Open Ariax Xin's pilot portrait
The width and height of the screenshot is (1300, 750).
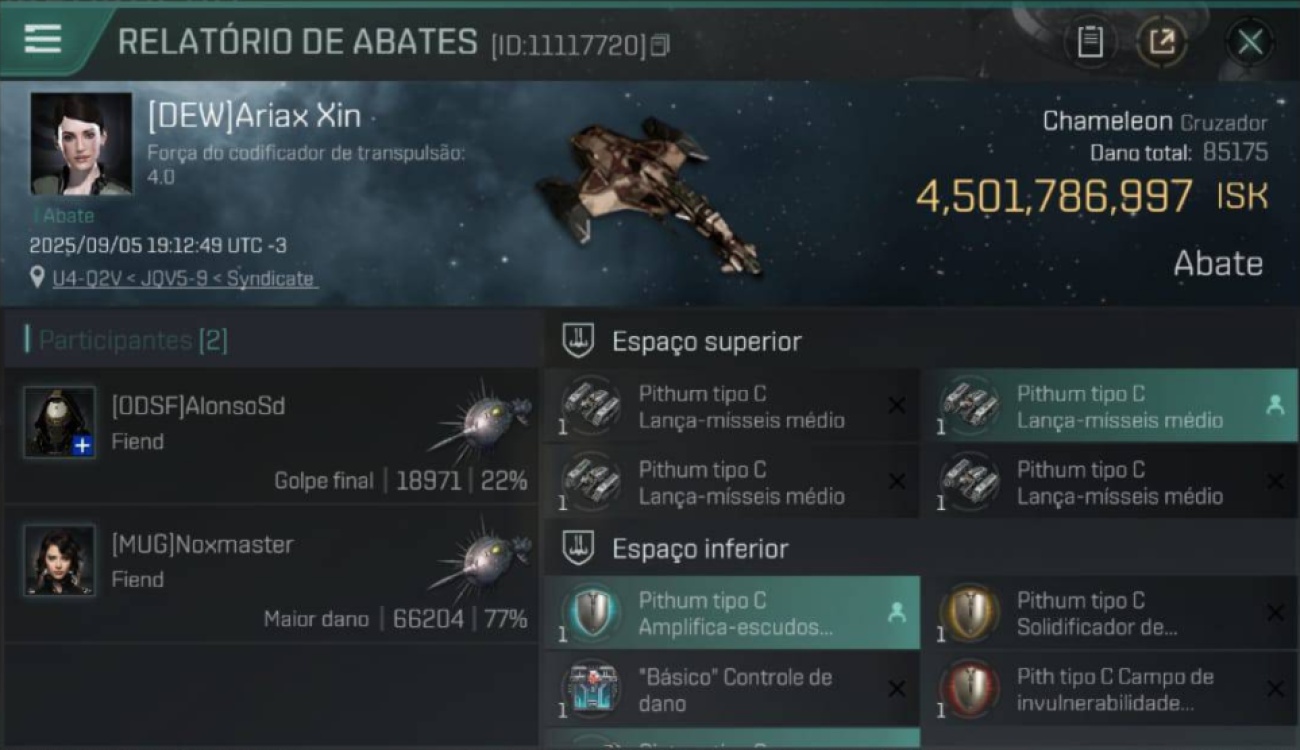pos(81,144)
